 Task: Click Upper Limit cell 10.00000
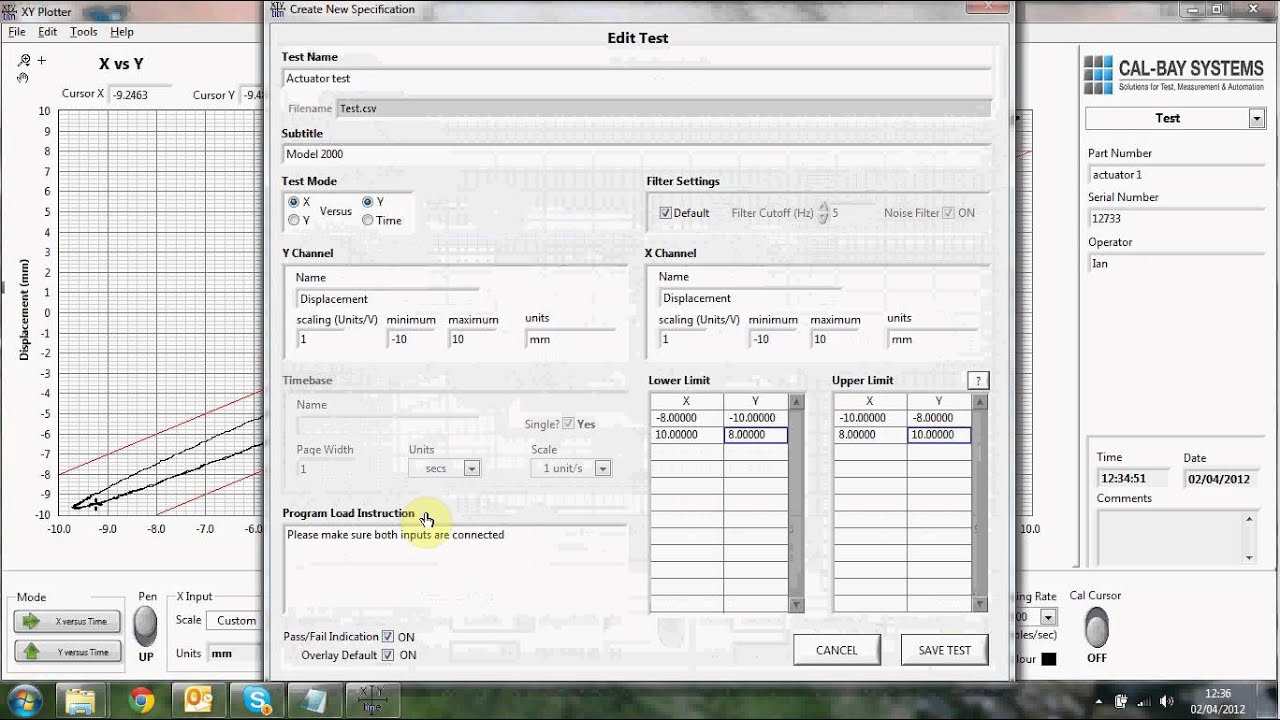[x=939, y=435]
